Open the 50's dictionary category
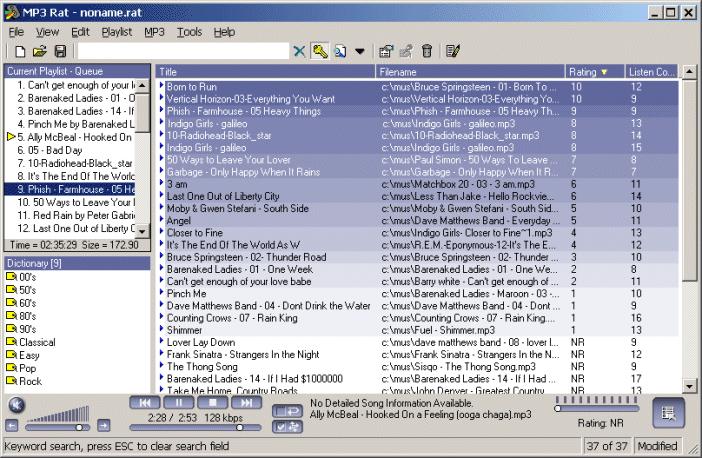Image resolution: width=702 pixels, height=458 pixels. 21,290
